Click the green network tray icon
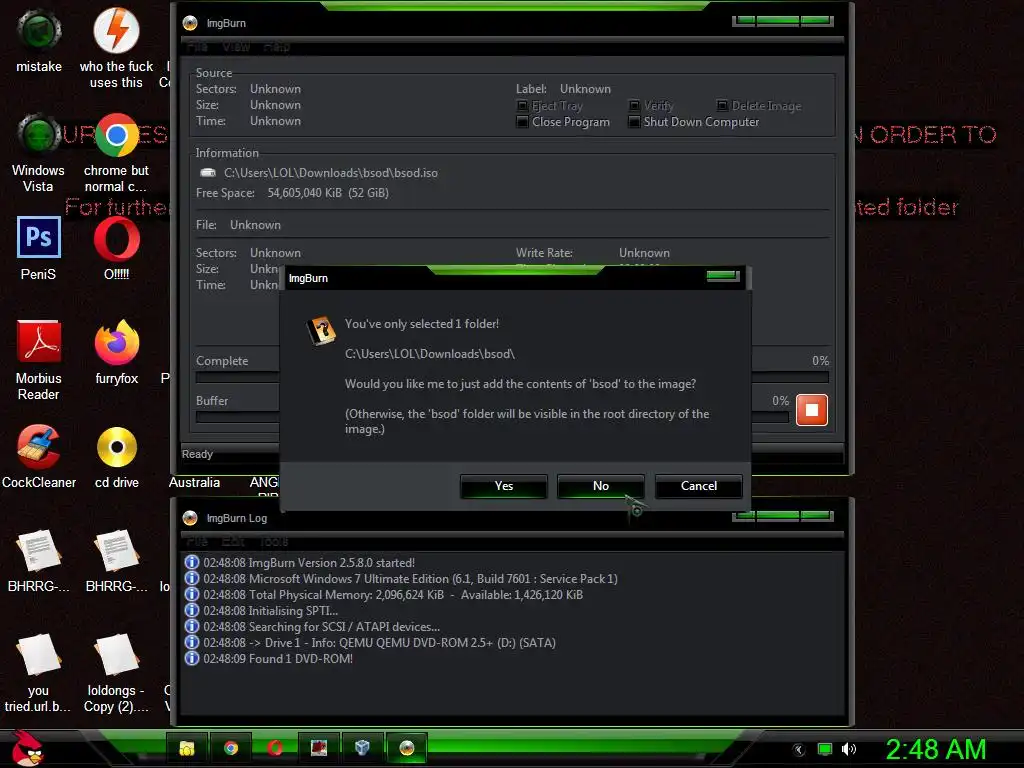The width and height of the screenshot is (1024, 768). 825,750
